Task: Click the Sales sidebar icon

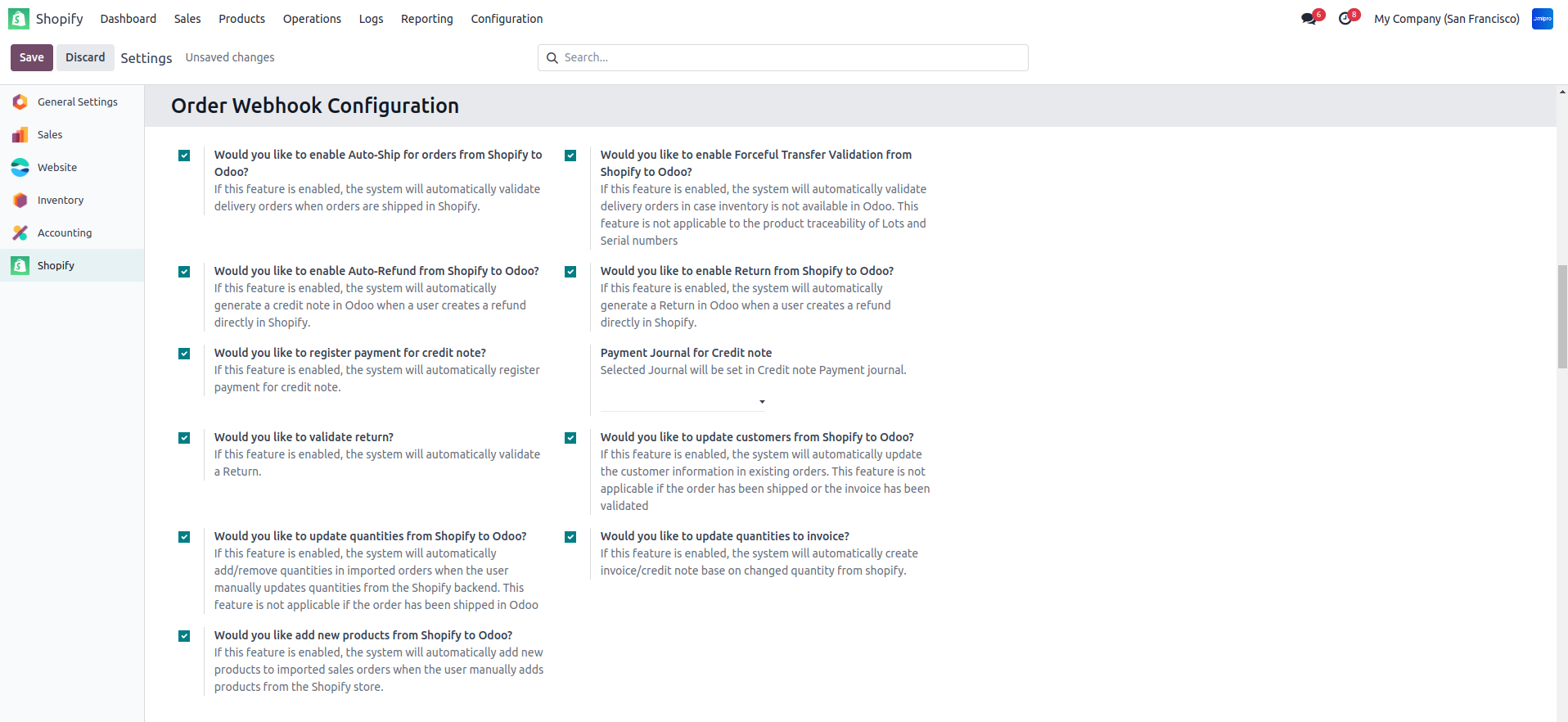Action: point(20,134)
